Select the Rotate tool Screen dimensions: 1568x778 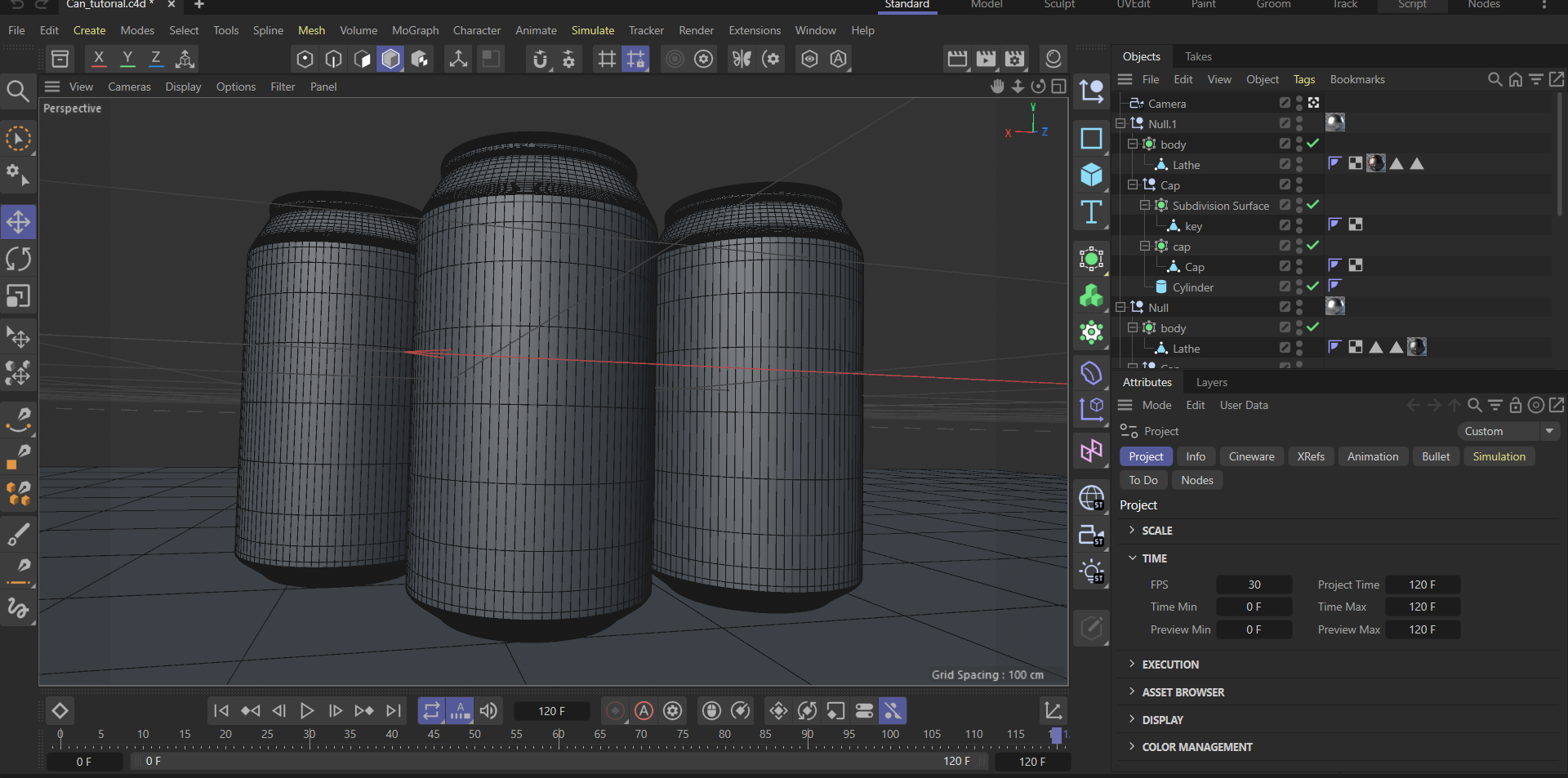(18, 260)
